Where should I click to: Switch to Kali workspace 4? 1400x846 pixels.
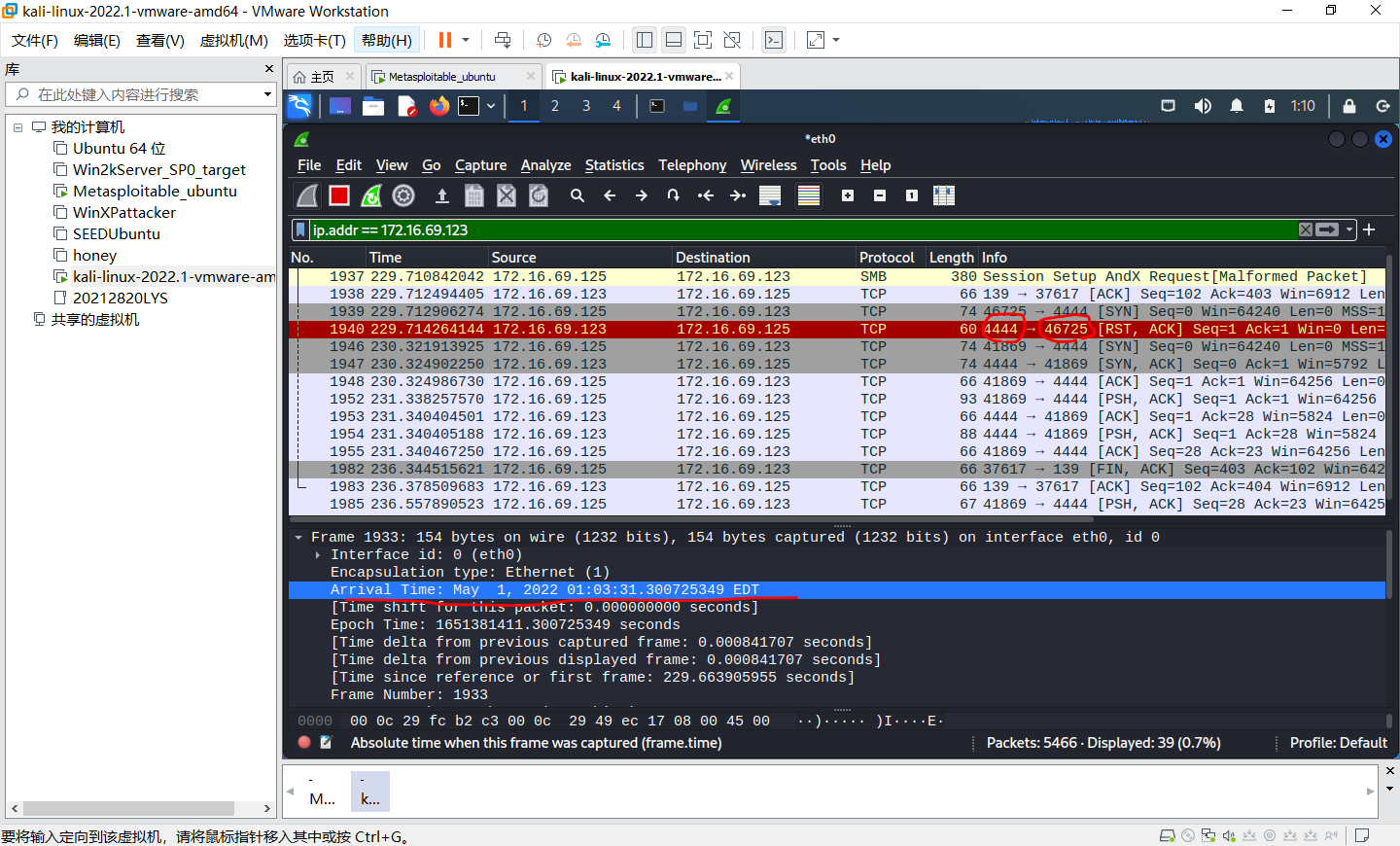[616, 106]
